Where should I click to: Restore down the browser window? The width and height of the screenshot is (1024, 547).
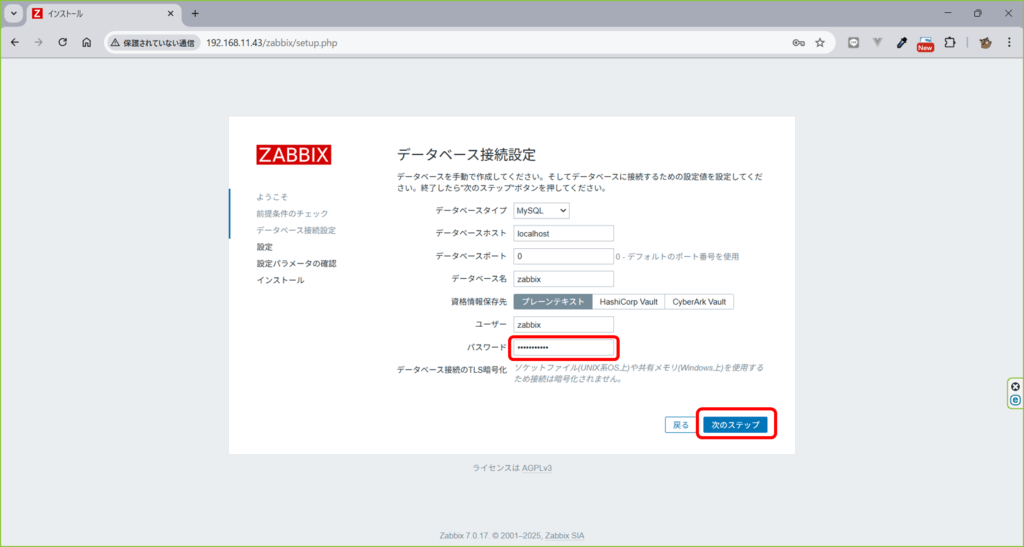tap(978, 13)
